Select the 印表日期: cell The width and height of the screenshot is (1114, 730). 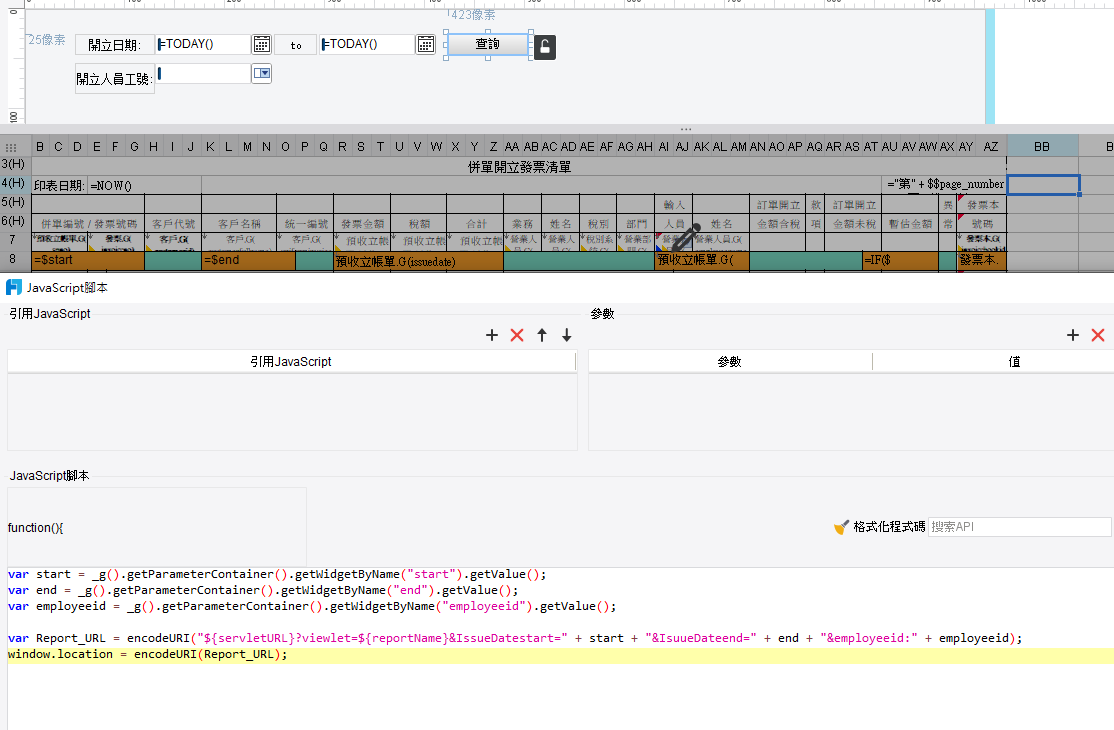coord(59,185)
